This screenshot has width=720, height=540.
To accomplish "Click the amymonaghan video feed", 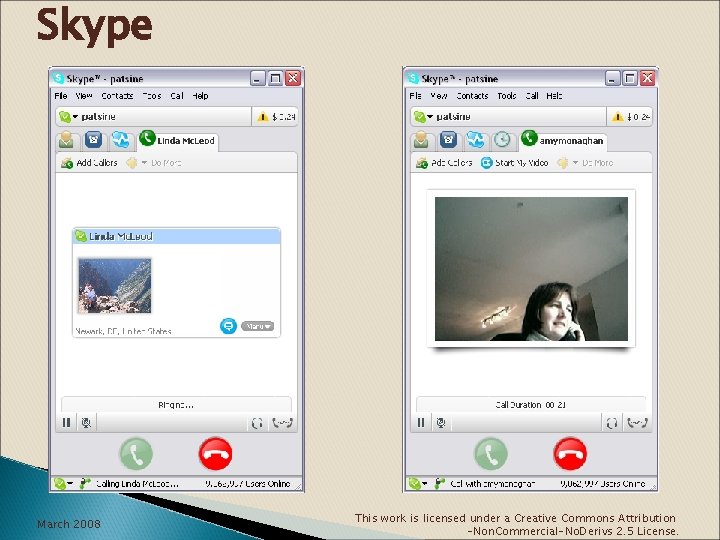I will point(531,269).
